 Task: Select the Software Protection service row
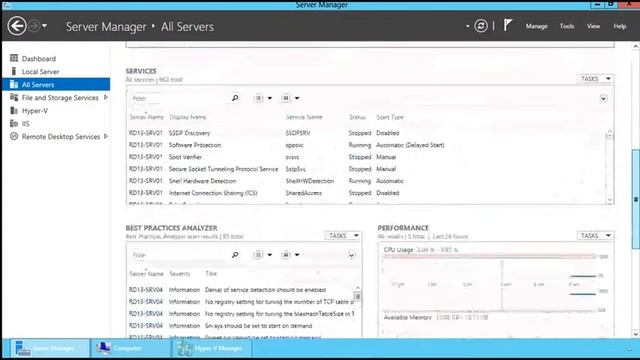[x=366, y=145]
